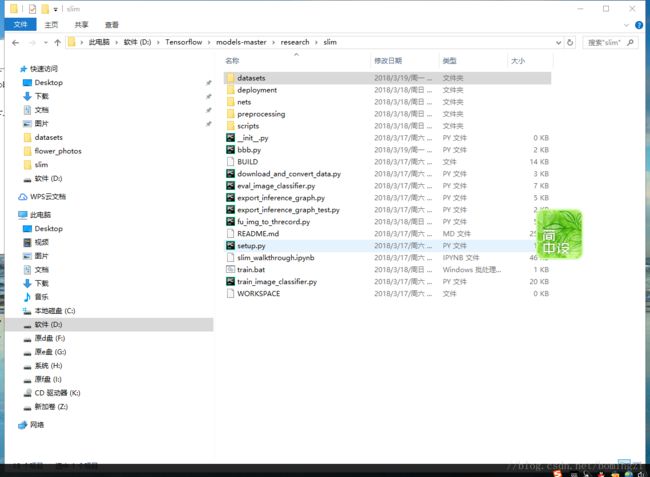Image resolution: width=650 pixels, height=477 pixels.
Task: Select 原d盘 (F:) drive in navigation pane
Action: pos(50,338)
